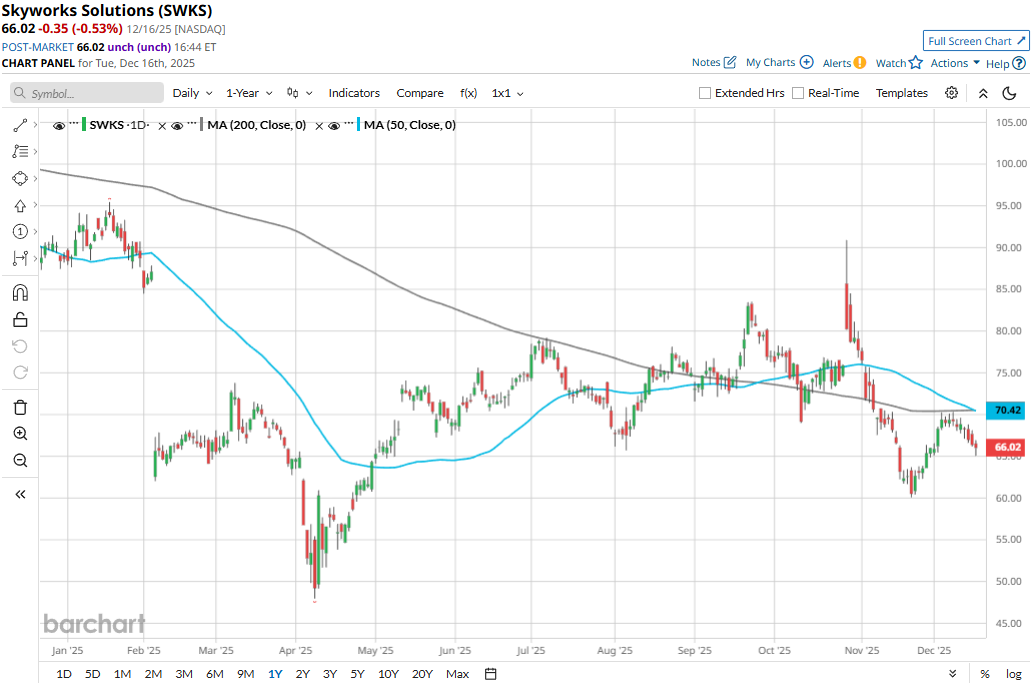Select the trend line drawing tool
The image size is (1032, 683).
click(x=20, y=126)
